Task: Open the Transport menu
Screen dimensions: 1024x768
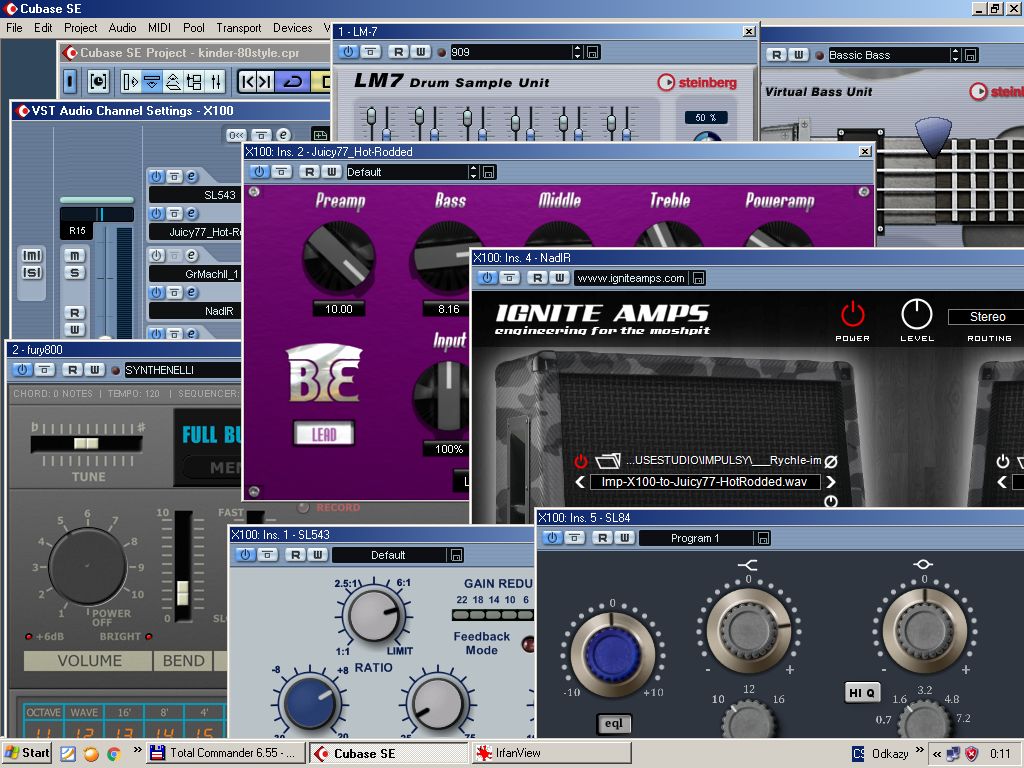Action: [x=239, y=28]
